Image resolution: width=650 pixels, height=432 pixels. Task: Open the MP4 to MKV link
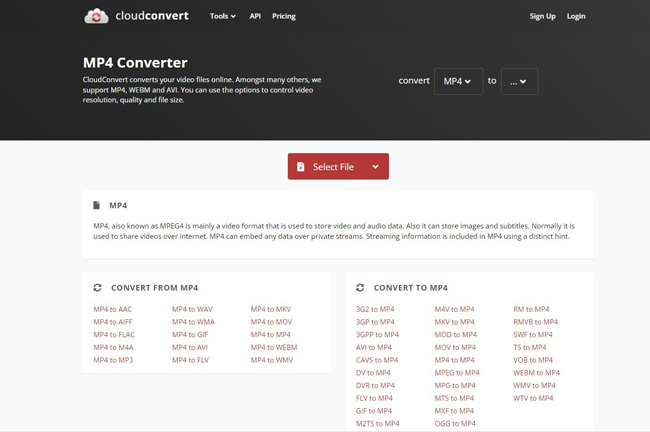coord(271,309)
